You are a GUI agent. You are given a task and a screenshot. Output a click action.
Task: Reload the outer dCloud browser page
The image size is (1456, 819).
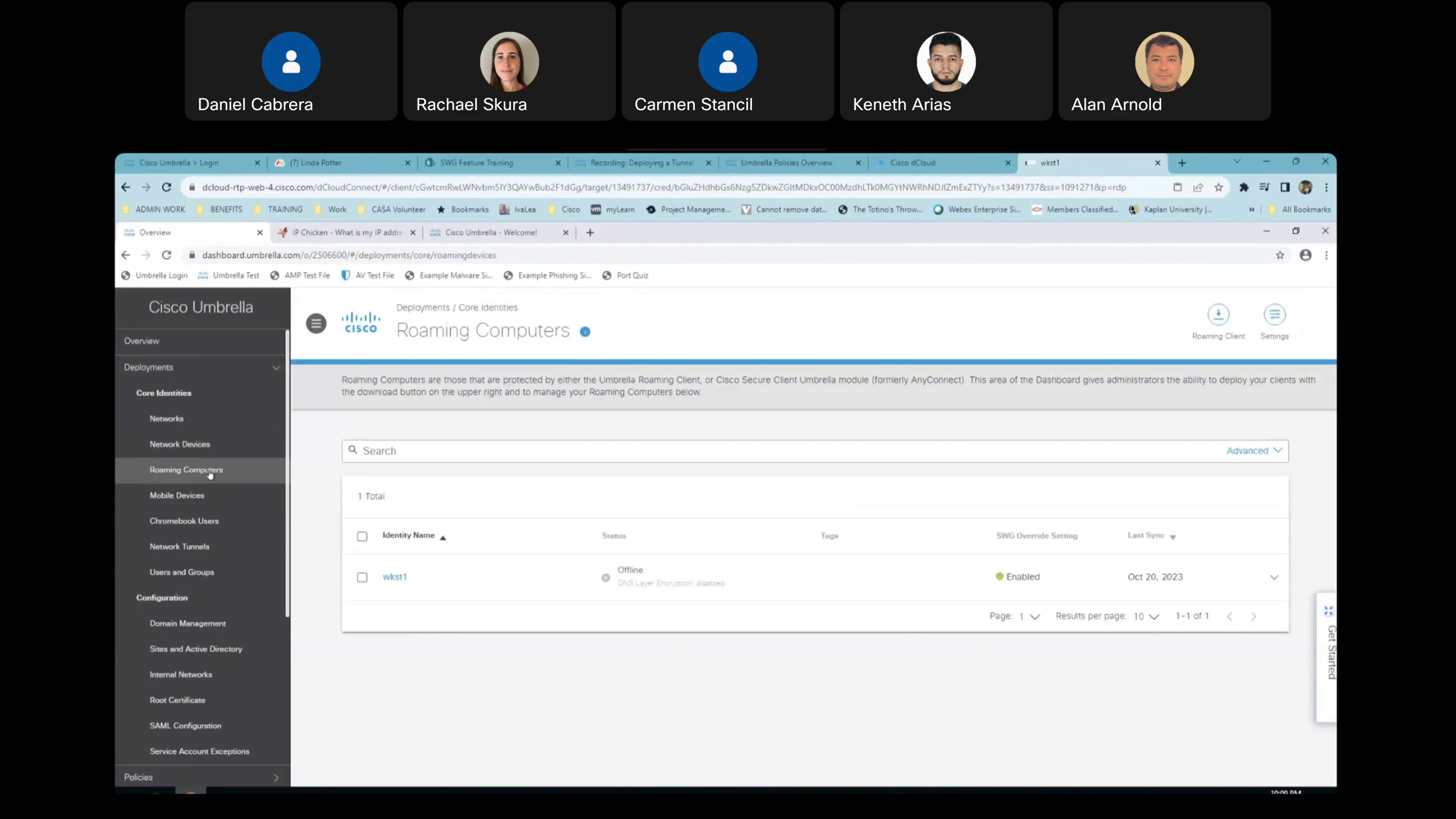coord(166,187)
